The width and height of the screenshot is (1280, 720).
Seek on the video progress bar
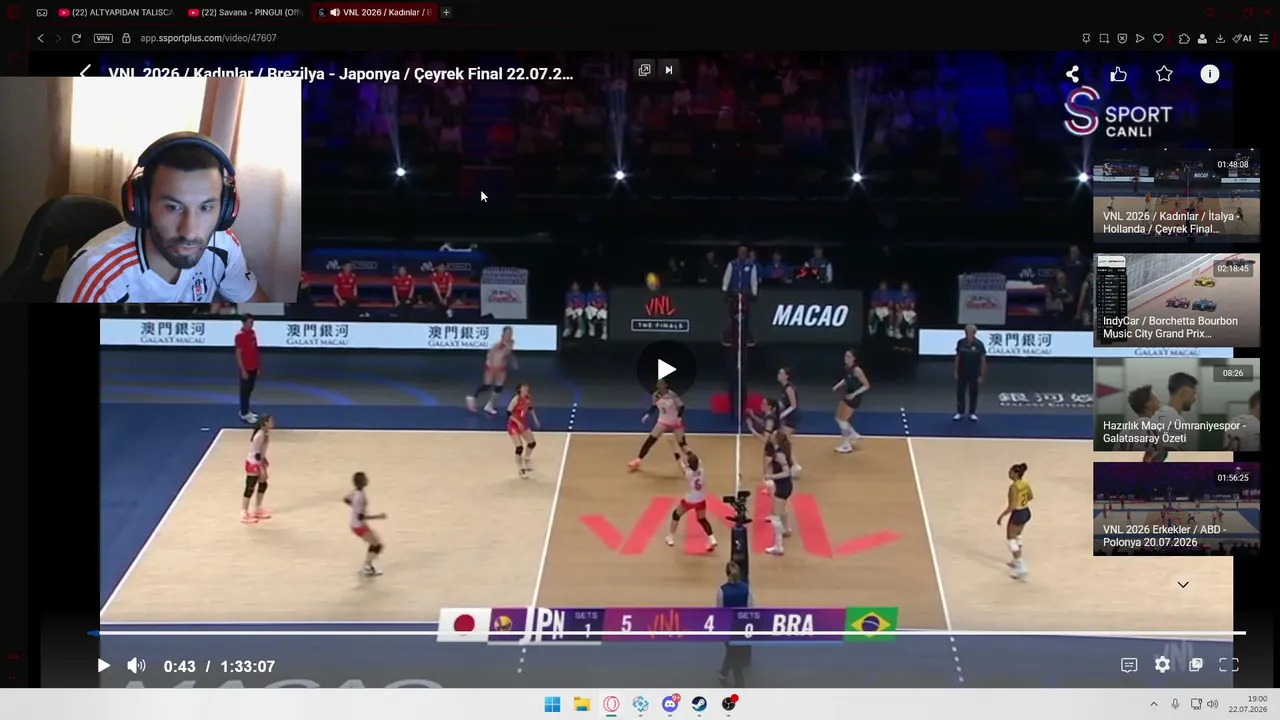[x=666, y=633]
